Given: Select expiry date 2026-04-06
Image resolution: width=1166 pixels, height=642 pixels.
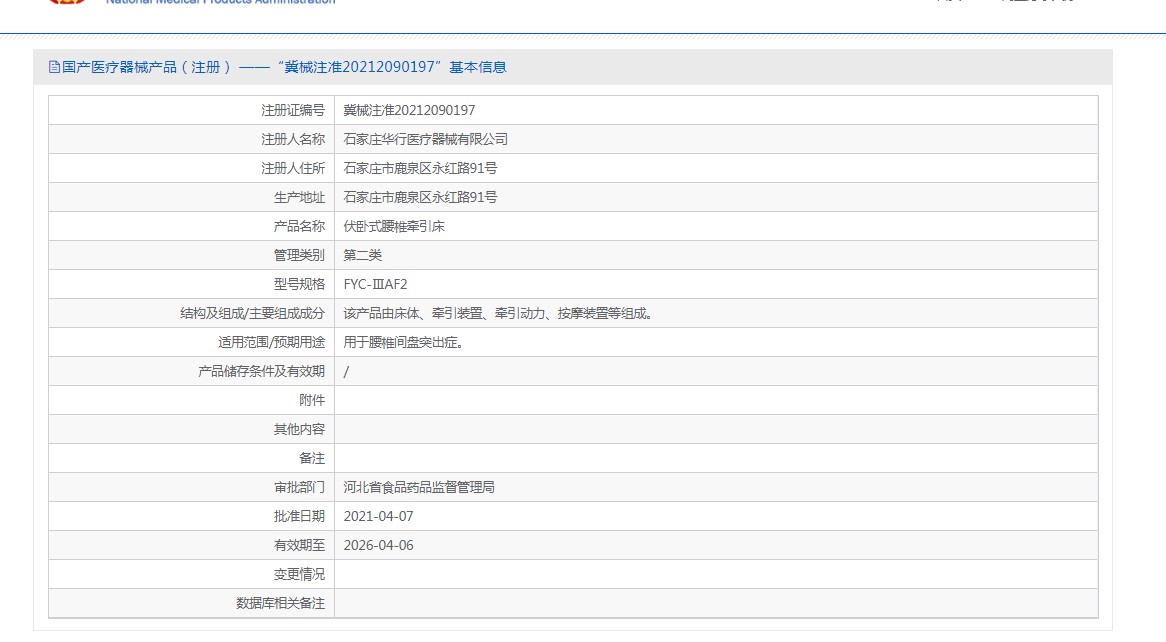Looking at the screenshot, I should coord(379,545).
